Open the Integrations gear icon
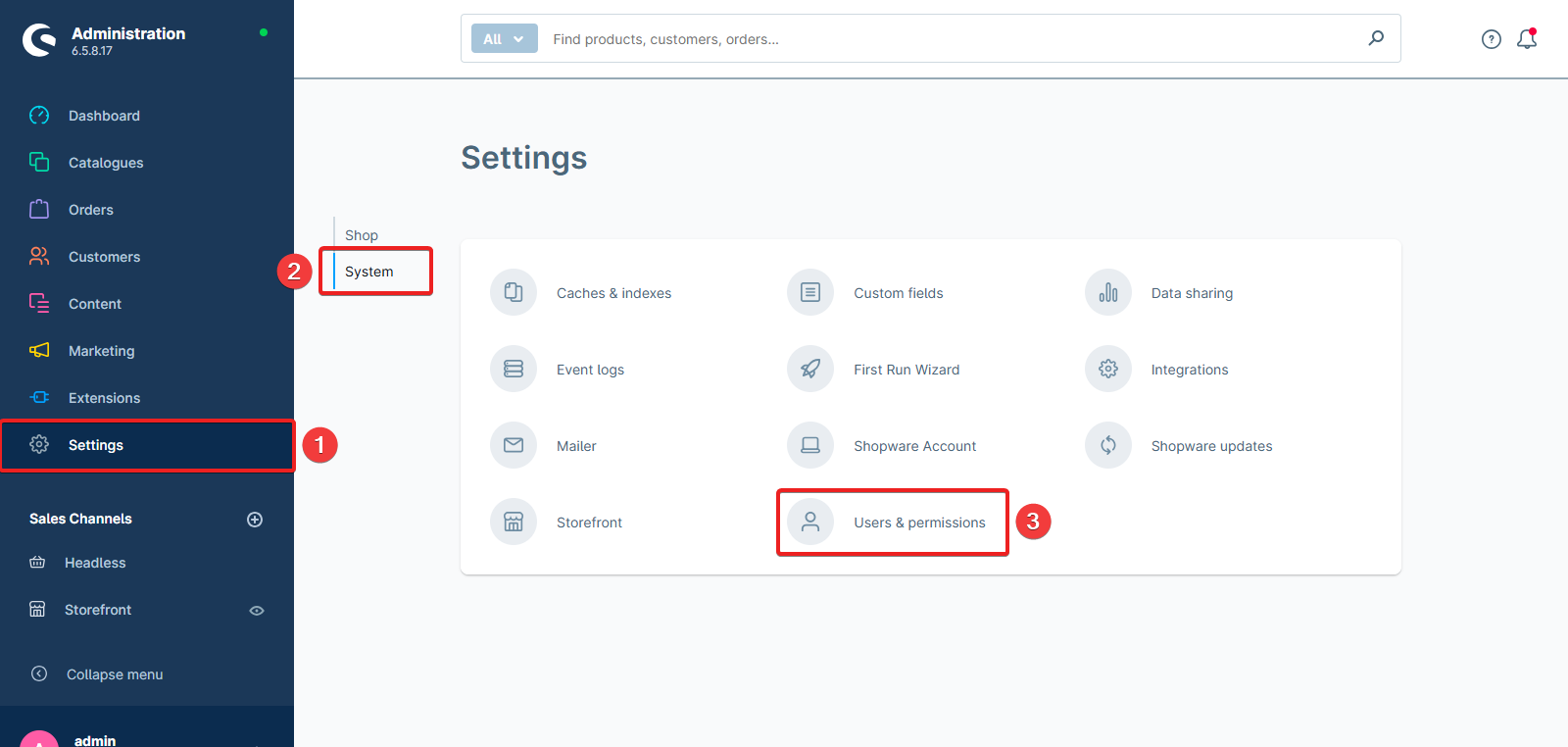 [x=1107, y=369]
